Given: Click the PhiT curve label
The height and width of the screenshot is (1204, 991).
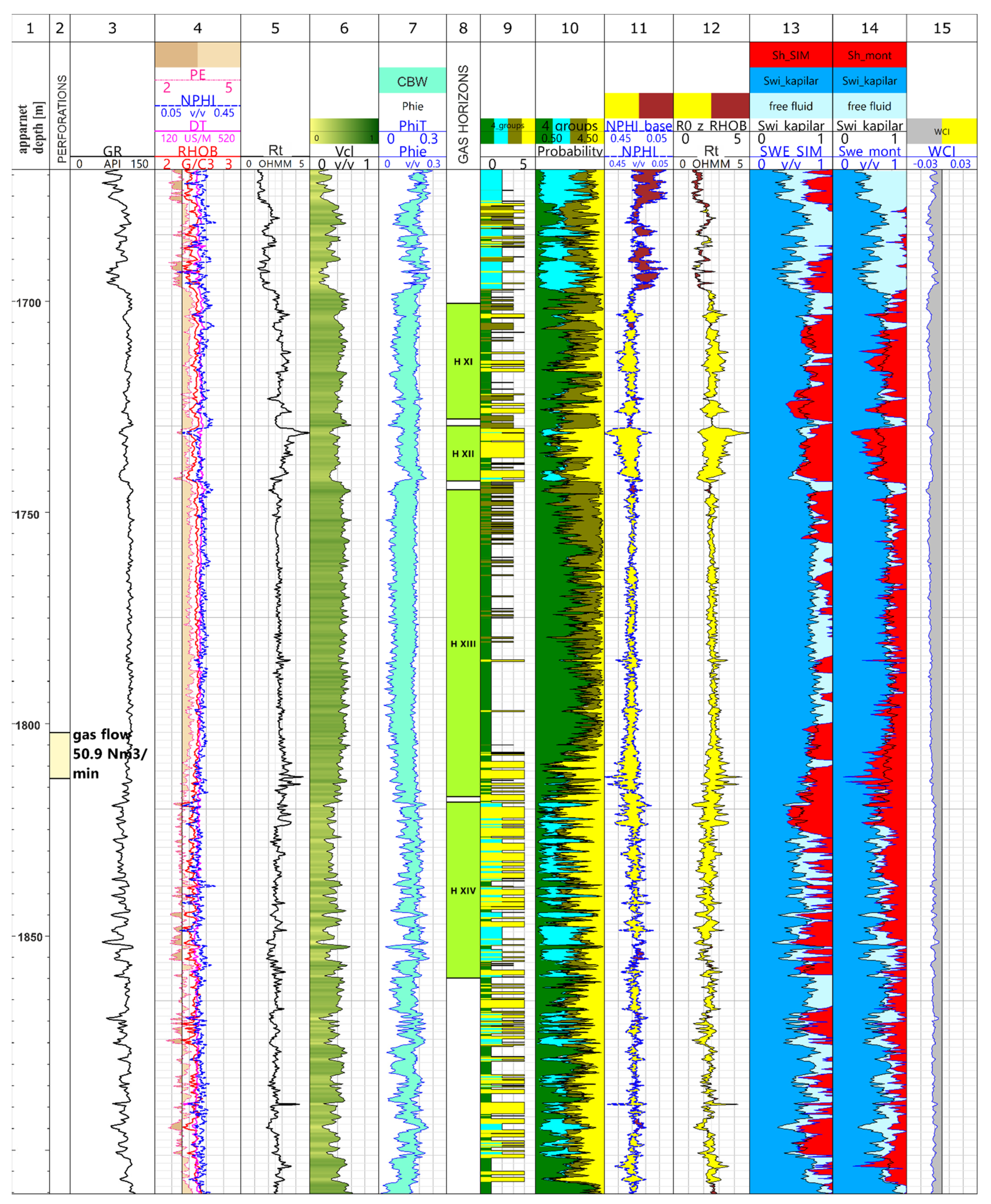Looking at the screenshot, I should click(x=412, y=126).
